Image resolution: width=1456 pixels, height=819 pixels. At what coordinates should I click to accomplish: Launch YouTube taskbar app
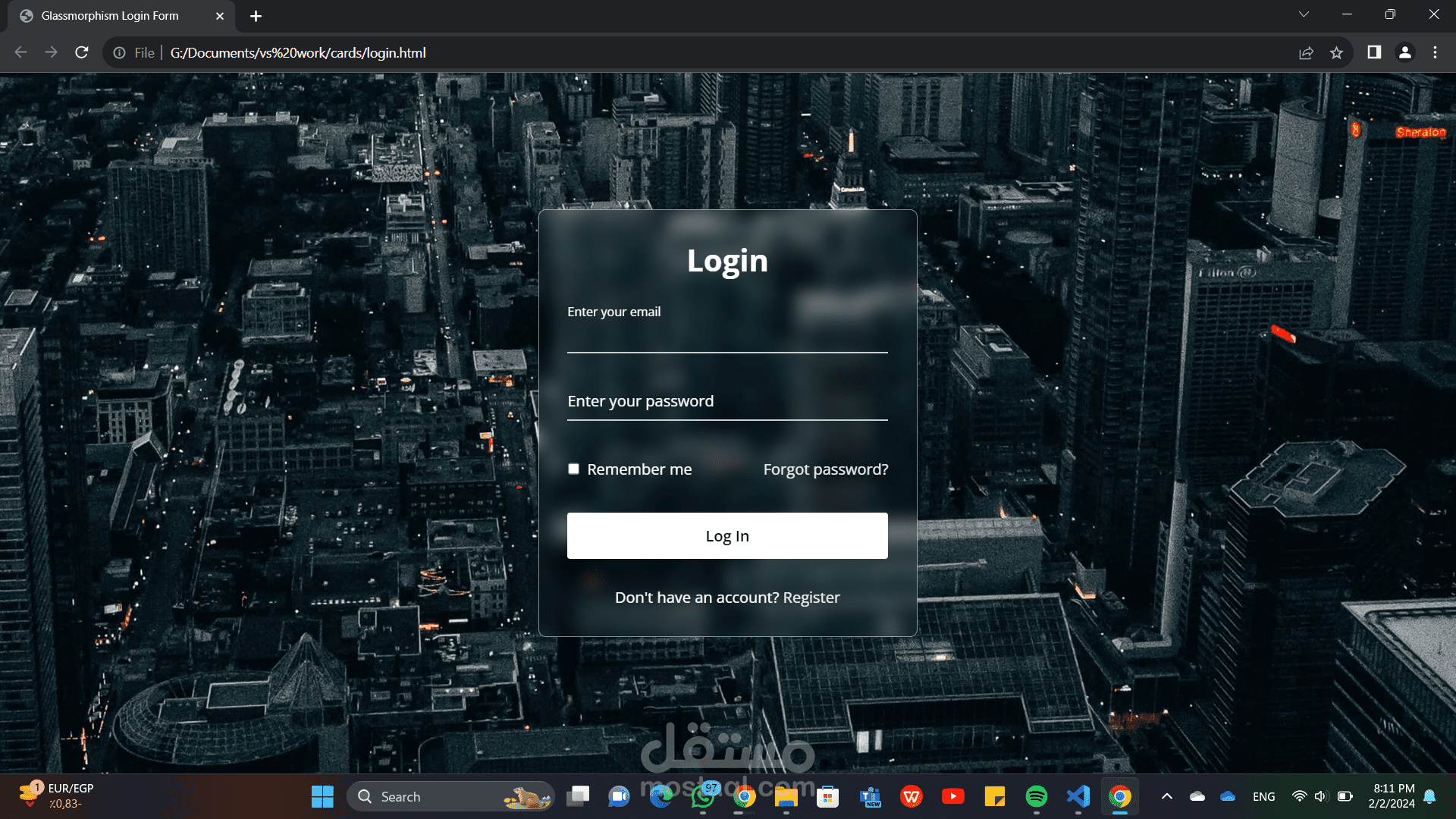[952, 796]
